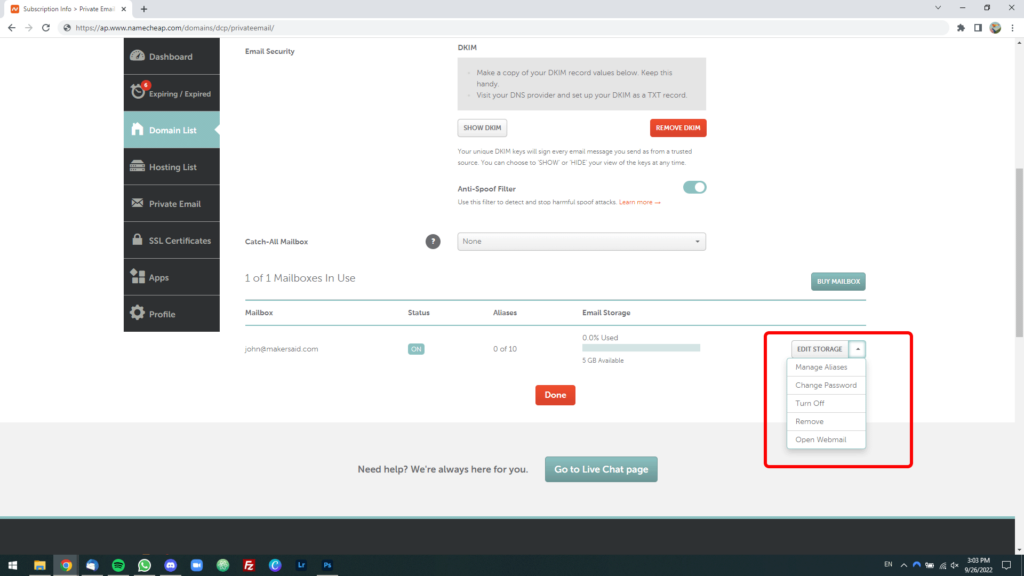Go to Hosting List sidebar item
Image resolution: width=1024 pixels, height=576 pixels.
(x=172, y=167)
